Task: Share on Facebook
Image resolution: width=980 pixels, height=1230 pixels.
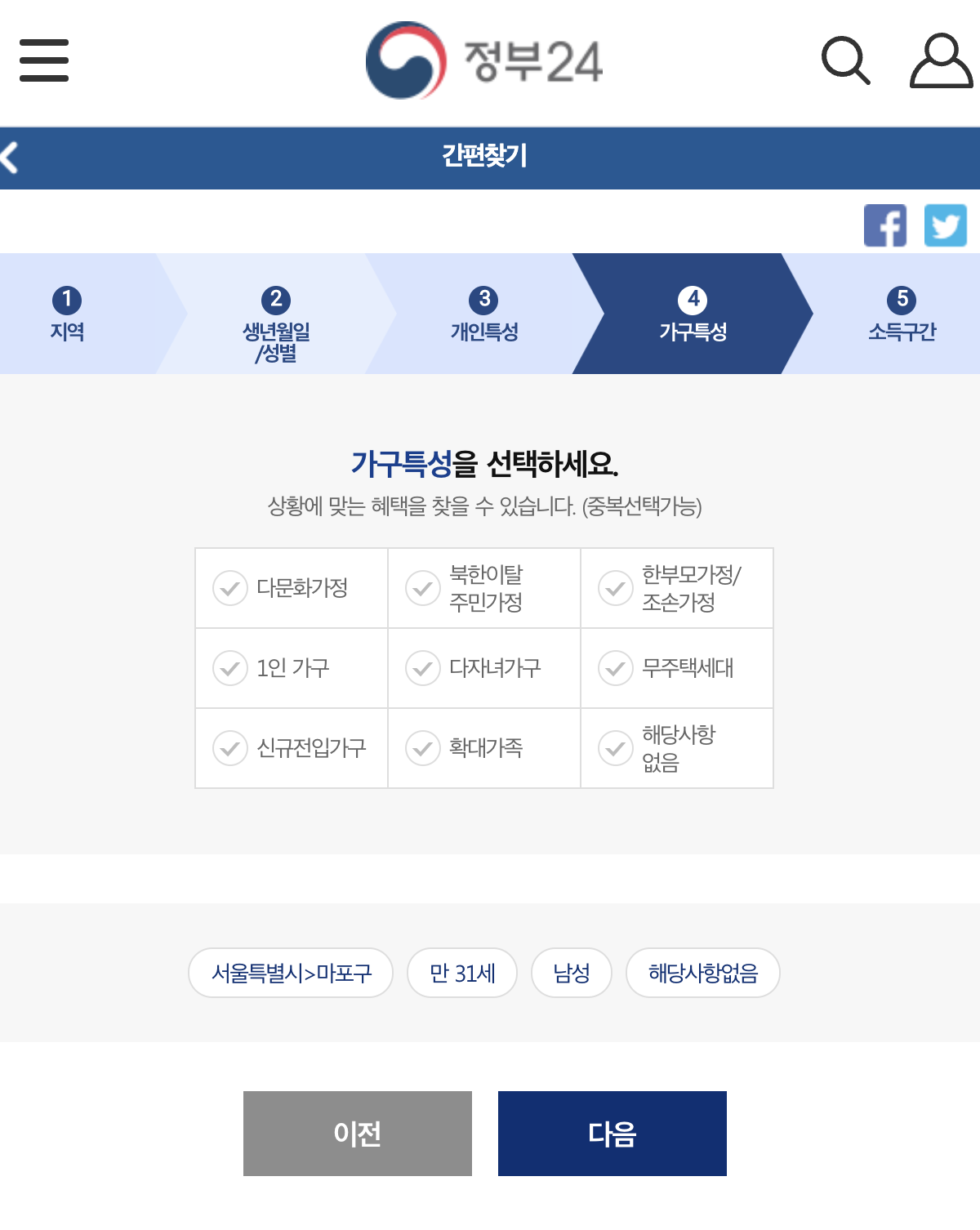Action: point(885,225)
